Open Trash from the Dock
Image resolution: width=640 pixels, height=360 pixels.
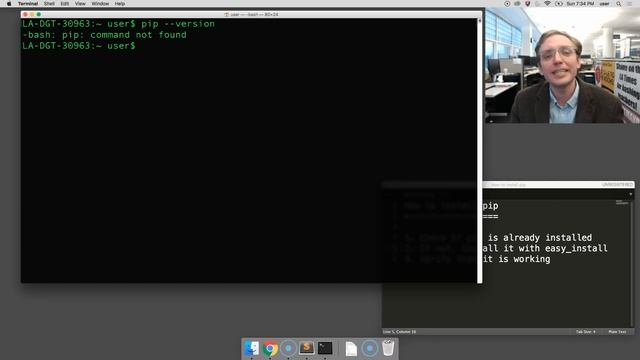tap(388, 348)
